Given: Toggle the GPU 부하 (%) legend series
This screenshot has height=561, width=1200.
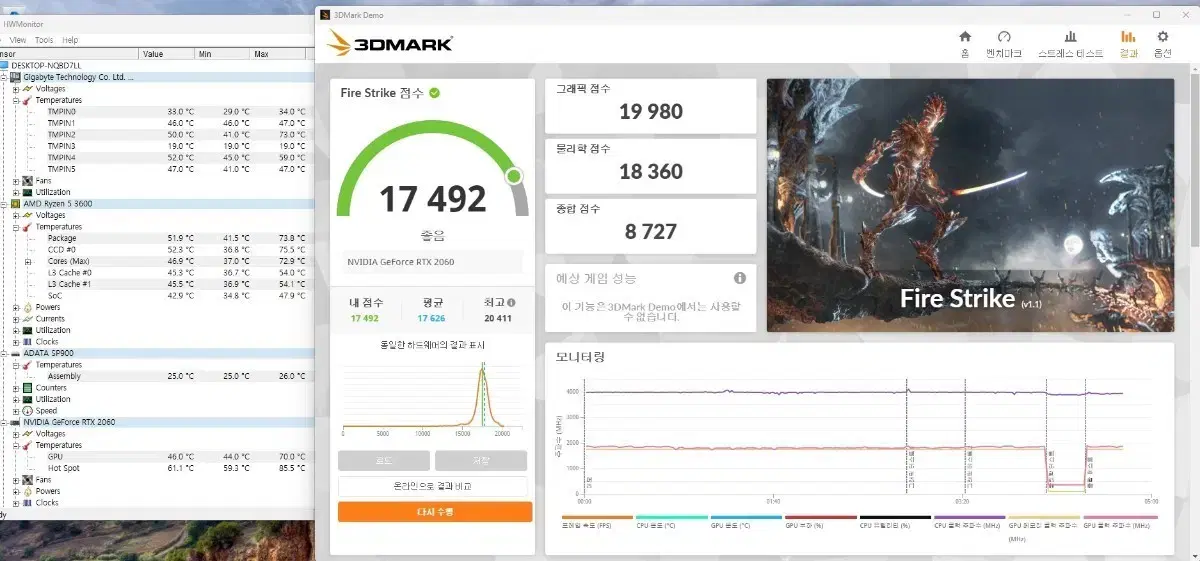Looking at the screenshot, I should (820, 521).
